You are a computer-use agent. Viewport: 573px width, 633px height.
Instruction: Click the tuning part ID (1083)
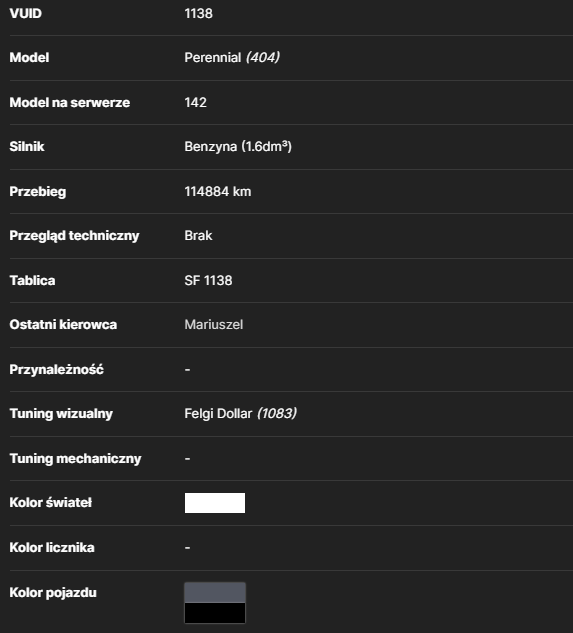[x=277, y=413]
